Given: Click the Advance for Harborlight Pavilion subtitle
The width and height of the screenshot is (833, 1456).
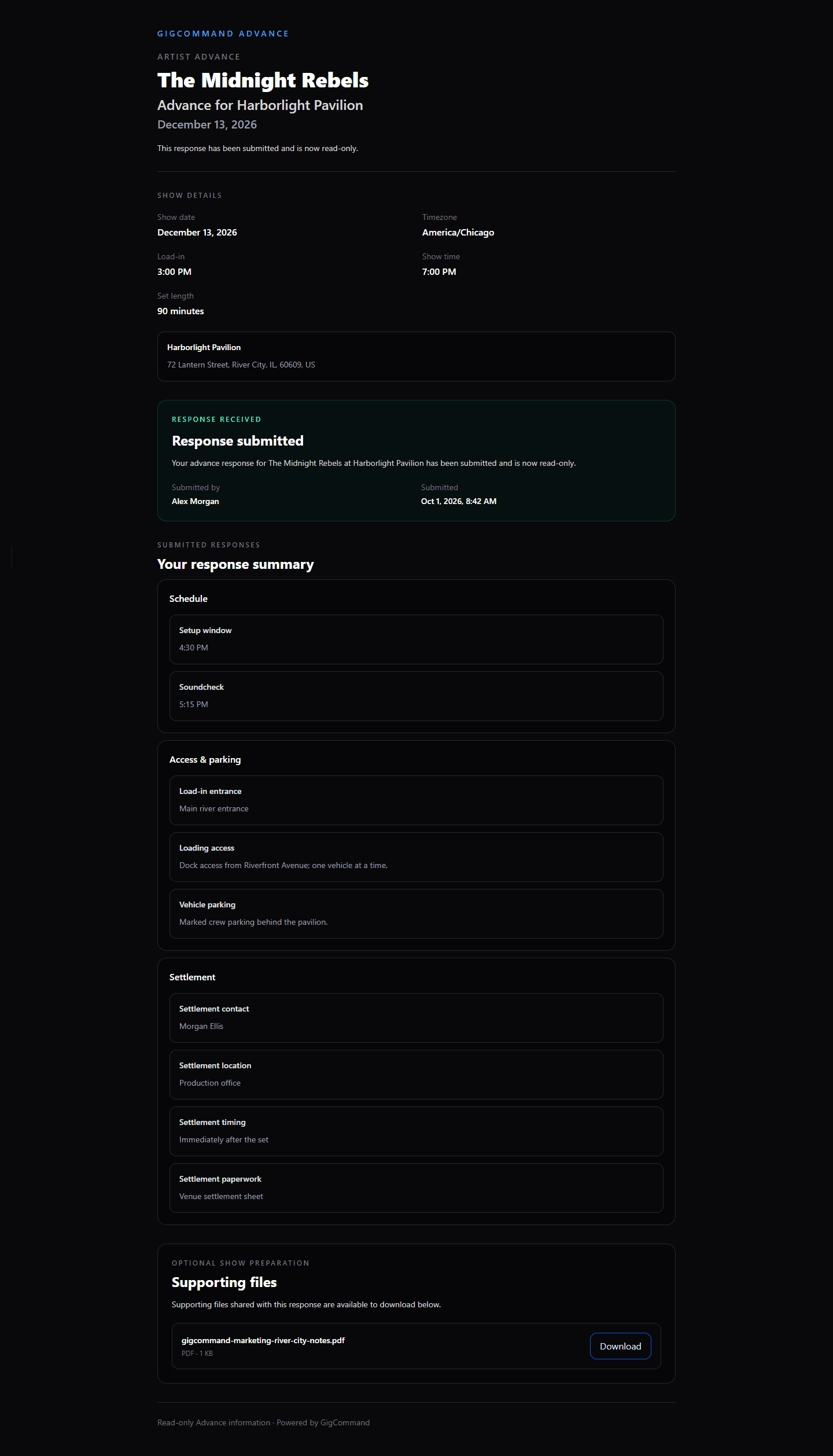Looking at the screenshot, I should 260,105.
